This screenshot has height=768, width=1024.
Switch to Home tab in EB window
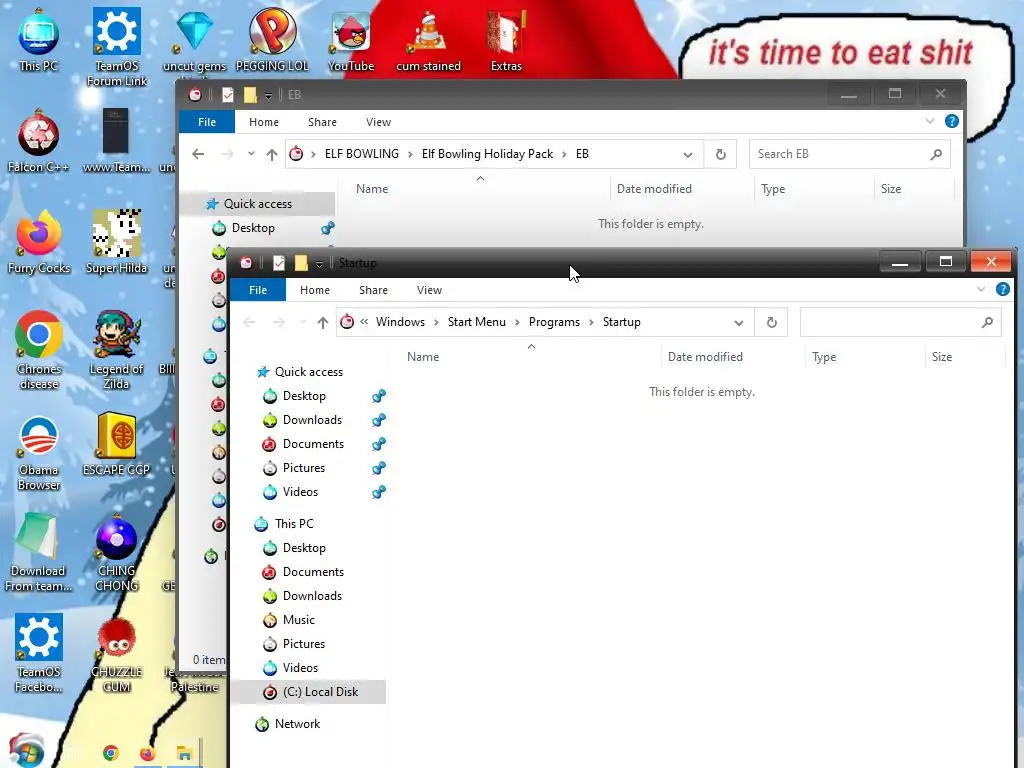(x=264, y=122)
